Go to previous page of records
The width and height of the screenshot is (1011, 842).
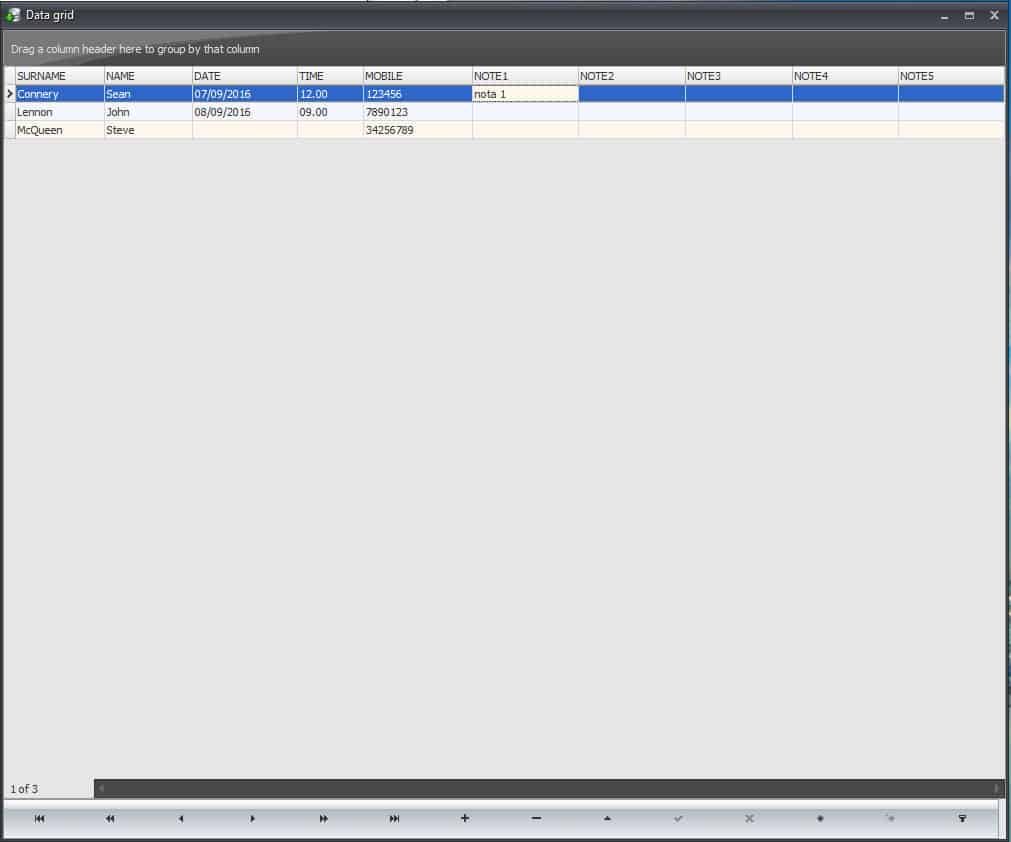tap(110, 819)
